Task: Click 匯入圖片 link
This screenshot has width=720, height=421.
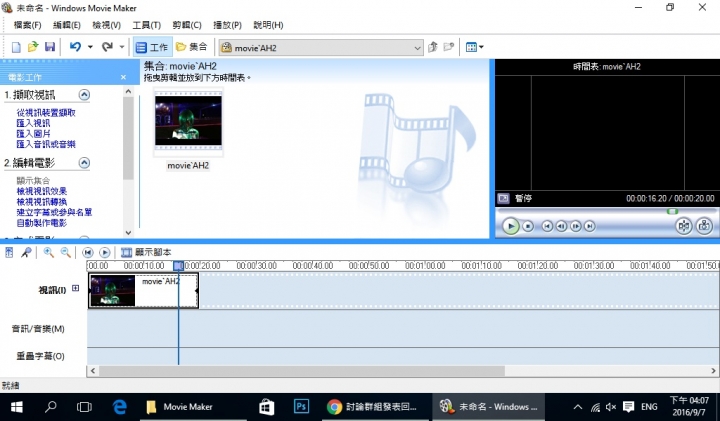Action: tap(34, 134)
